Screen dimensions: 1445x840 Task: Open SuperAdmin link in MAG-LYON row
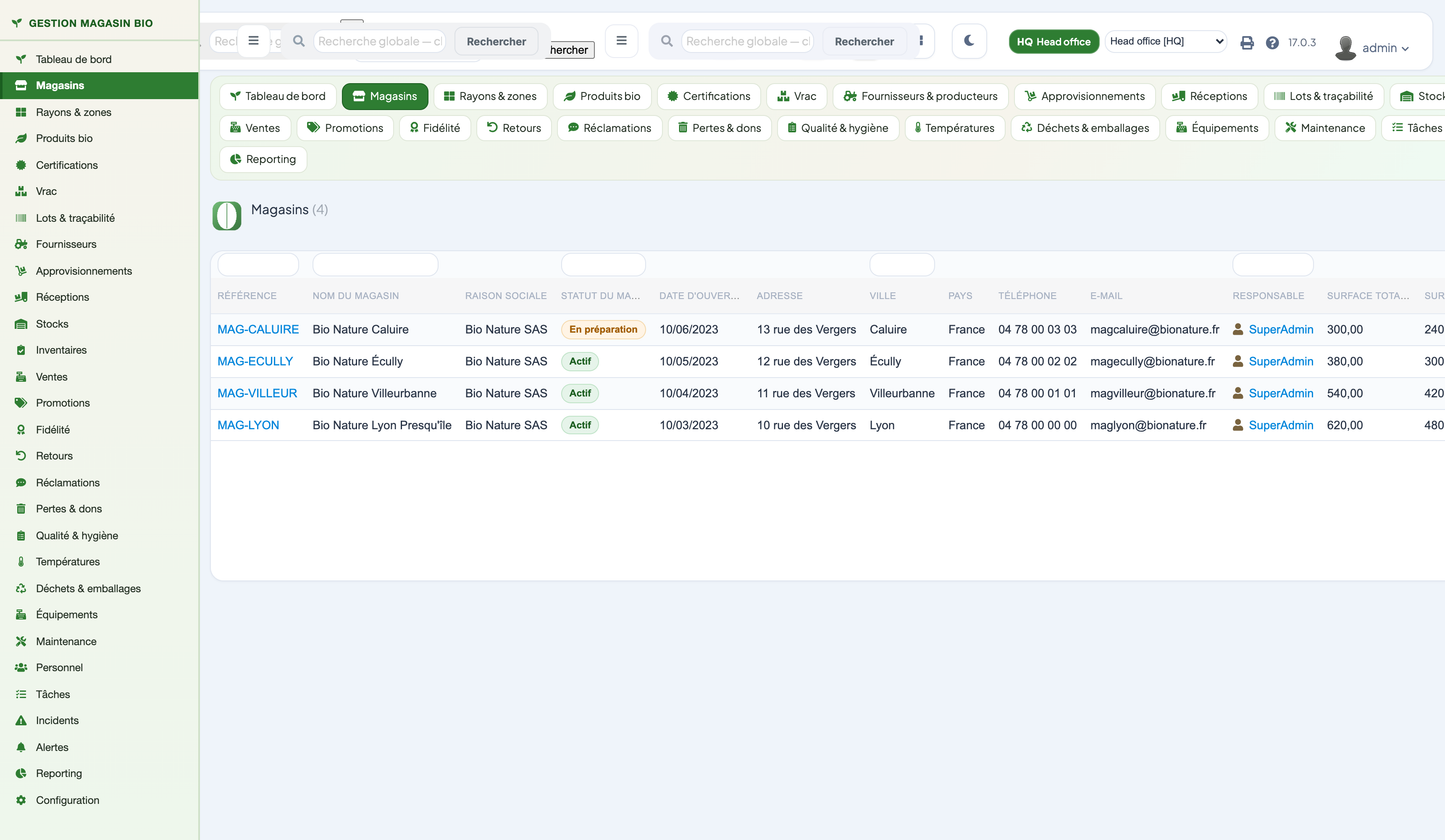[x=1281, y=425]
